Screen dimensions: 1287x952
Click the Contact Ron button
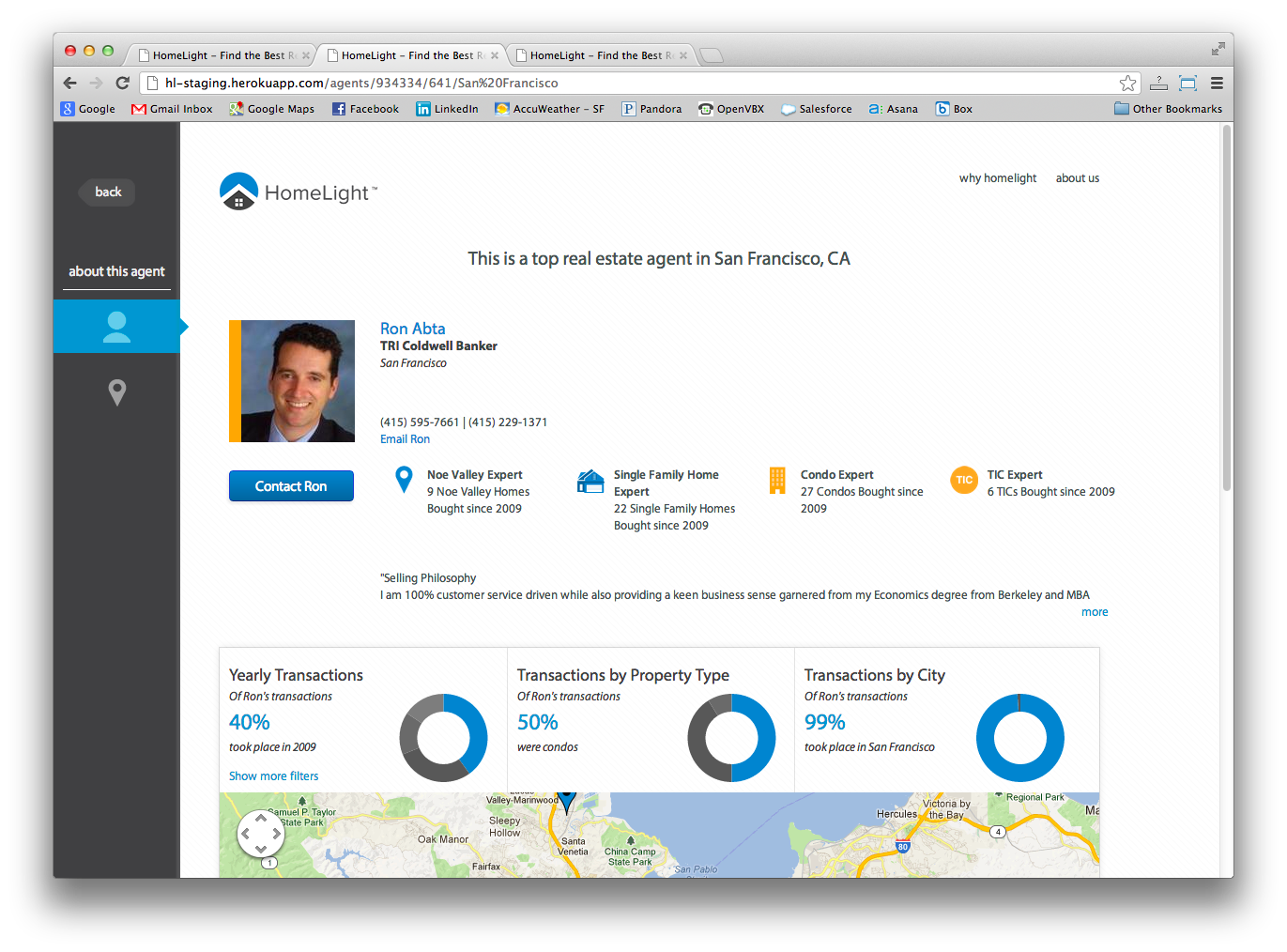[291, 486]
